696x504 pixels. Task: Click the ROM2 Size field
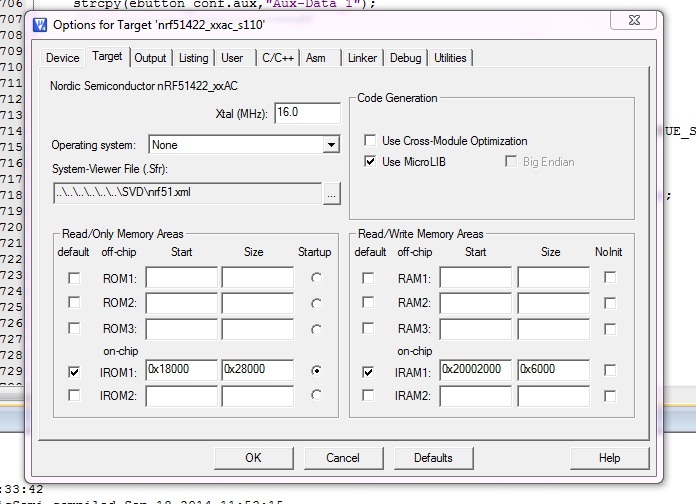(x=257, y=303)
